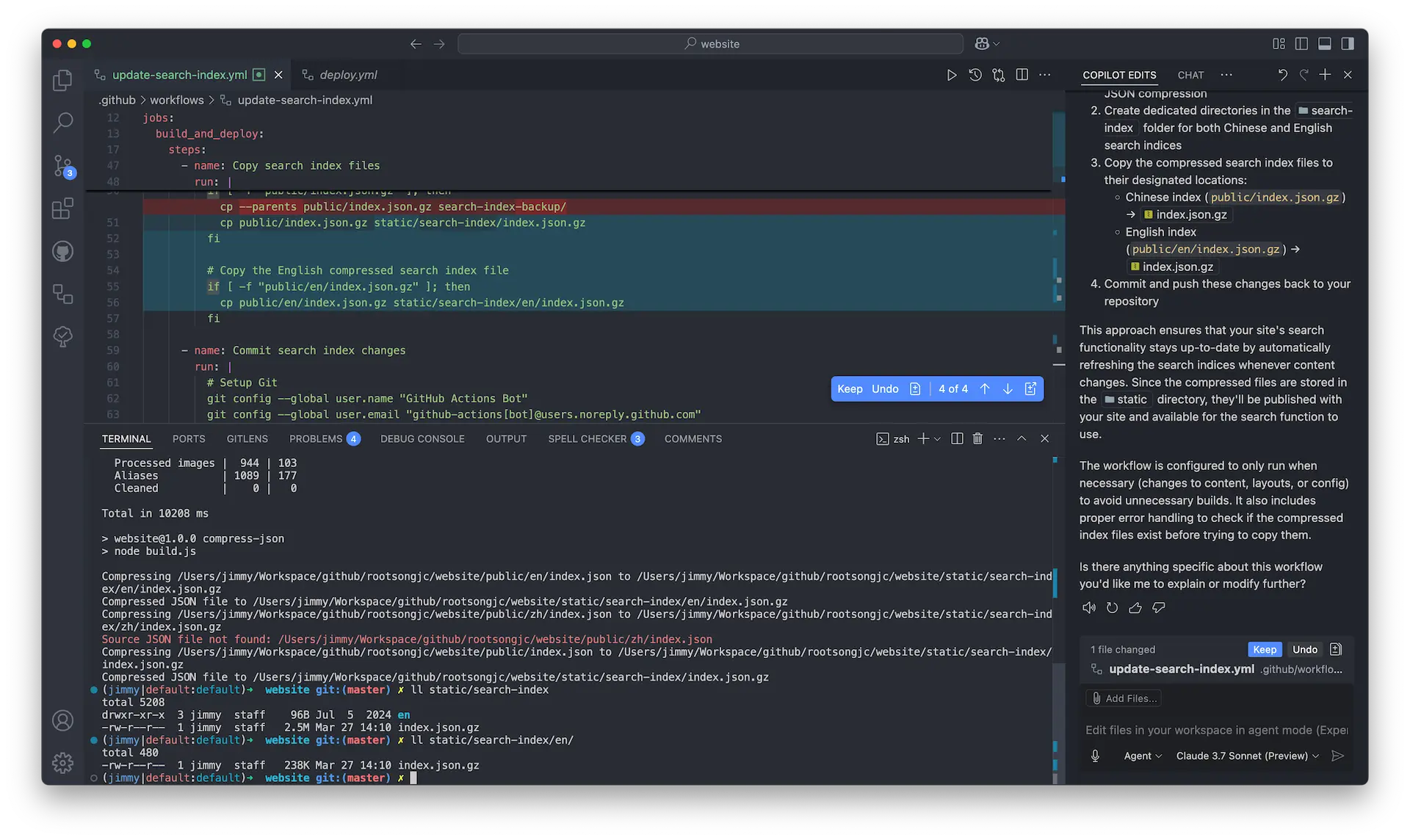Toggle secondary side bar visibility
This screenshot has height=840, width=1410.
pos(1348,44)
